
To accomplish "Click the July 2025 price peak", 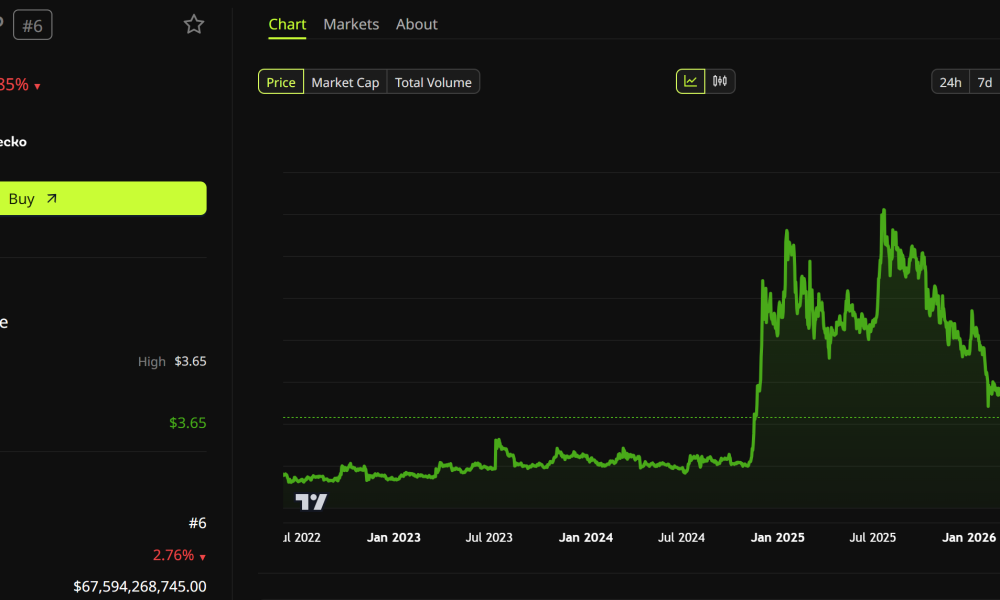I will pyautogui.click(x=883, y=210).
